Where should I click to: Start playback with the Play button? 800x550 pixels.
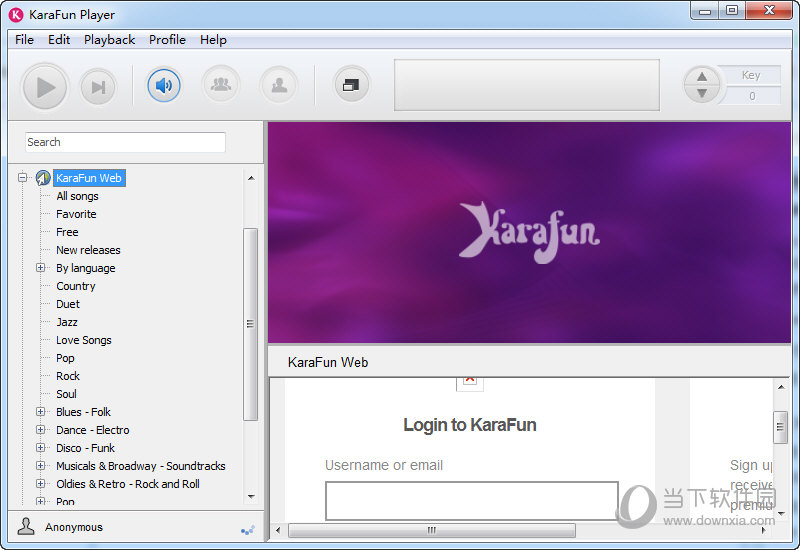(45, 87)
